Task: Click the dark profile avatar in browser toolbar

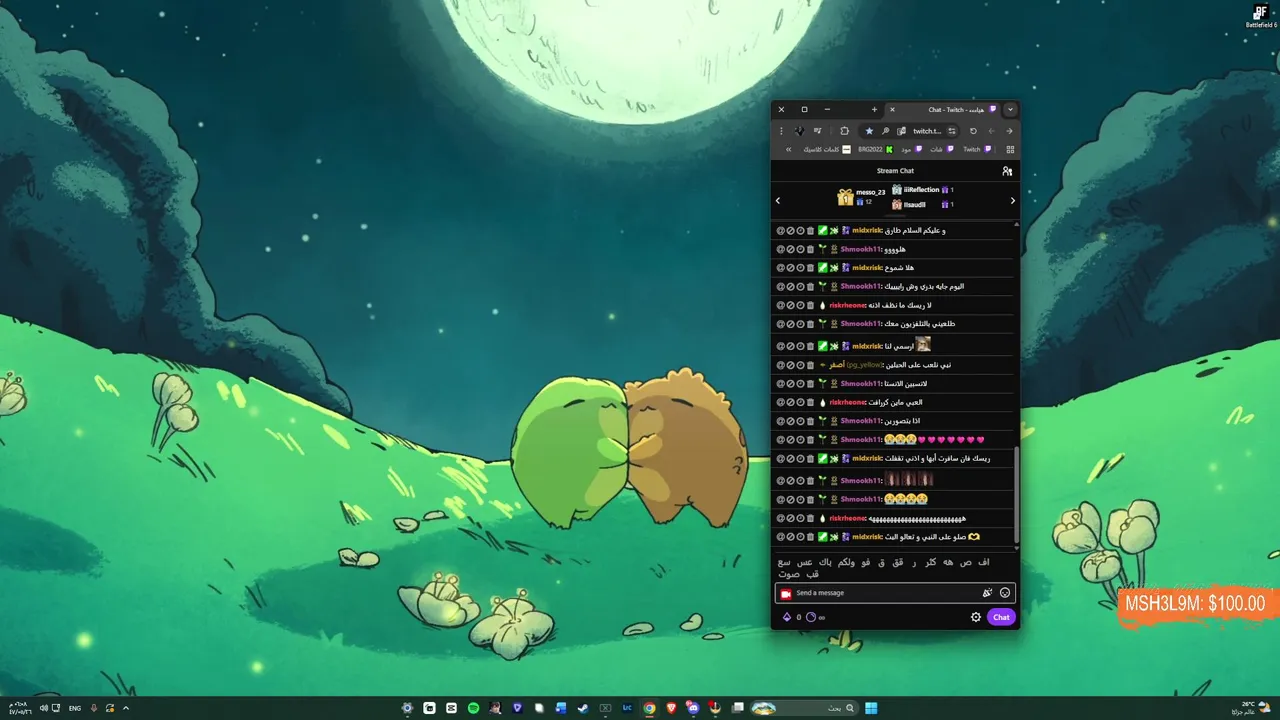Action: tap(799, 131)
